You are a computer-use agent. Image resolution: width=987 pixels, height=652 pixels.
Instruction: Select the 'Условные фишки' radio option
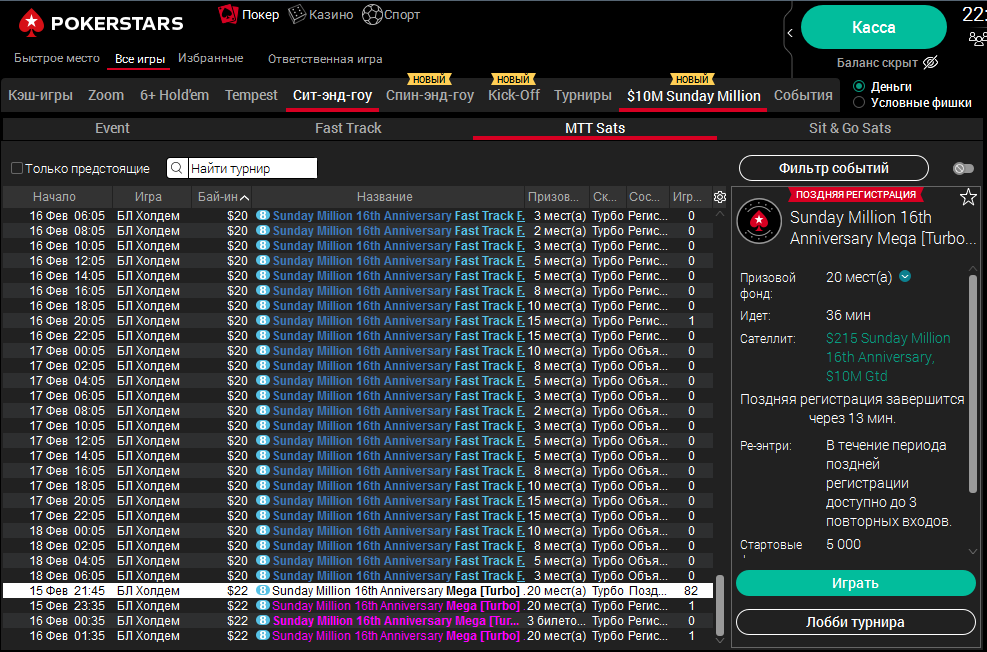(x=859, y=102)
